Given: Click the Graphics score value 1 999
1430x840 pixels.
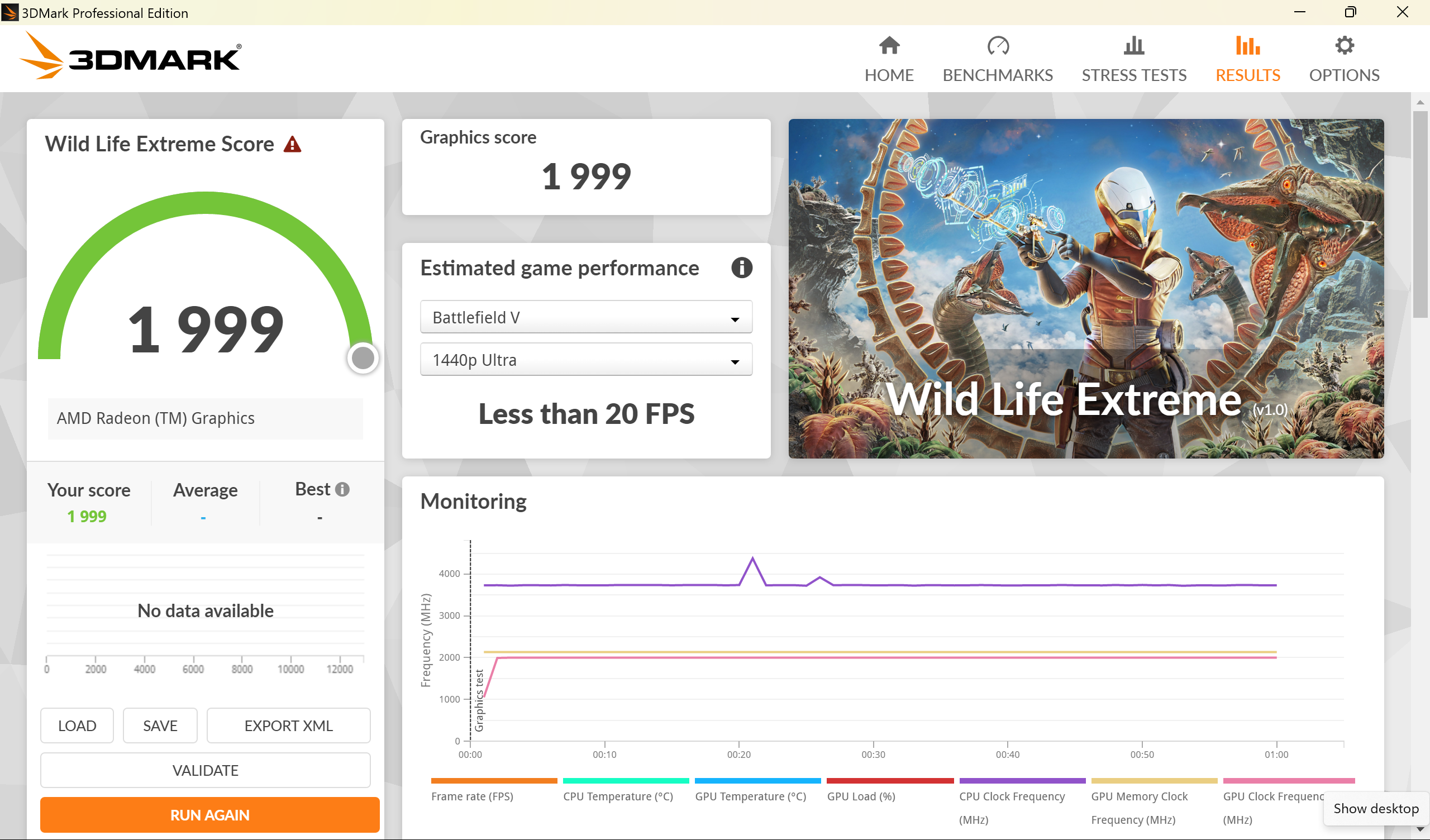Looking at the screenshot, I should (585, 176).
